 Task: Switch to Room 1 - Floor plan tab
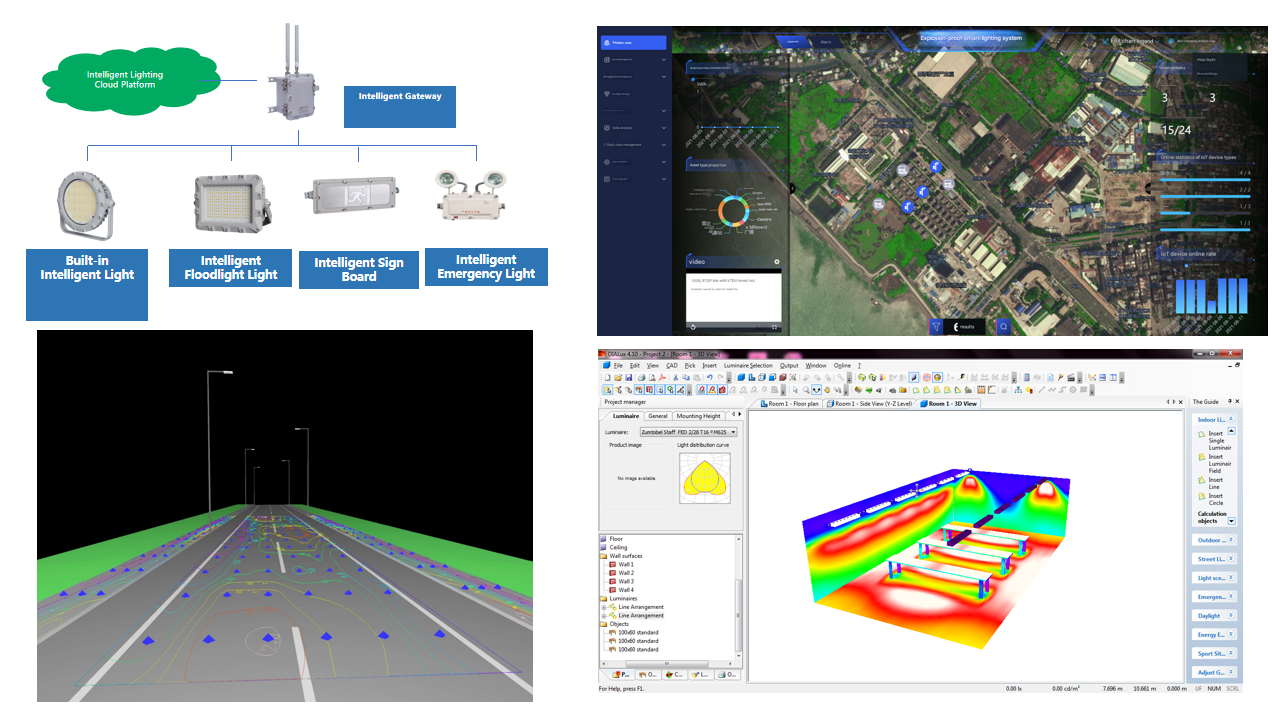791,403
